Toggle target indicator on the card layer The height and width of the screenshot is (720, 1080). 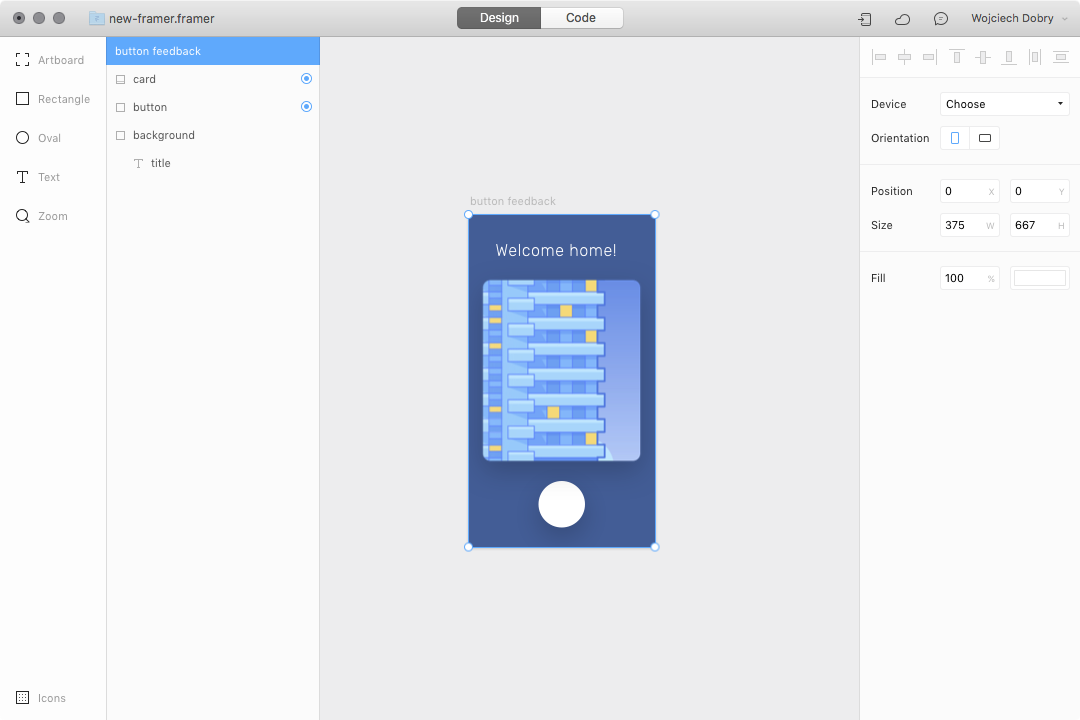[307, 78]
